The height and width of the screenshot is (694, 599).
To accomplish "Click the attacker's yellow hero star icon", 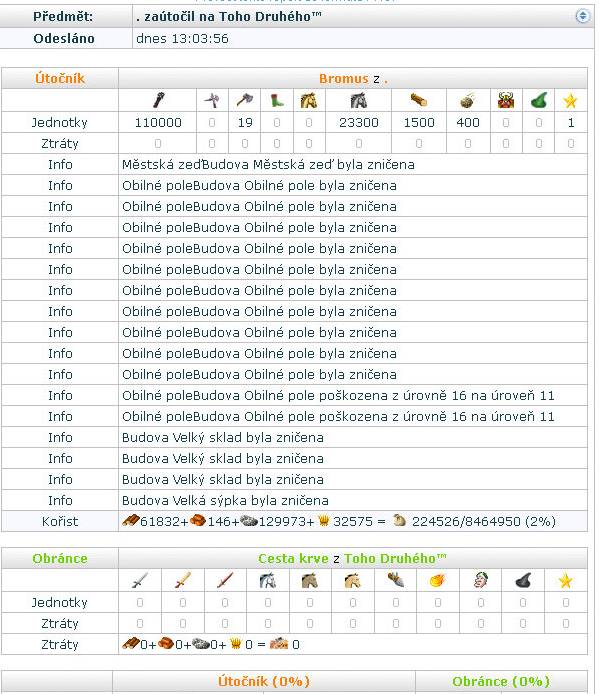I will [x=570, y=101].
